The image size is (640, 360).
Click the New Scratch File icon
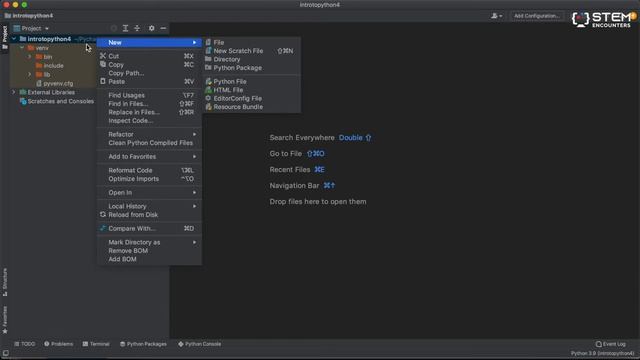209,51
